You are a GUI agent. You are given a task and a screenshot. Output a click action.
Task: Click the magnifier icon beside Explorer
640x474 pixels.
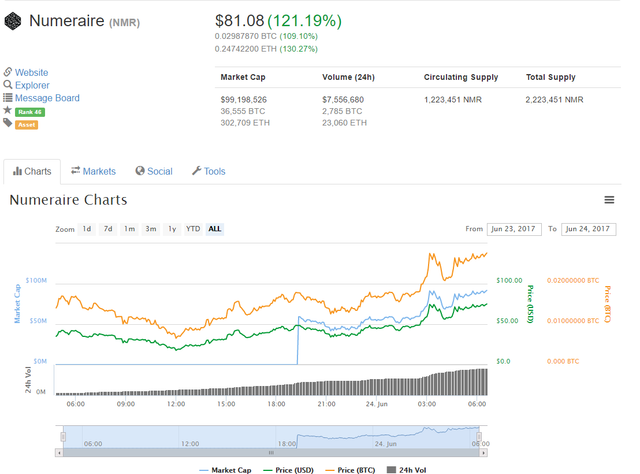tap(8, 85)
